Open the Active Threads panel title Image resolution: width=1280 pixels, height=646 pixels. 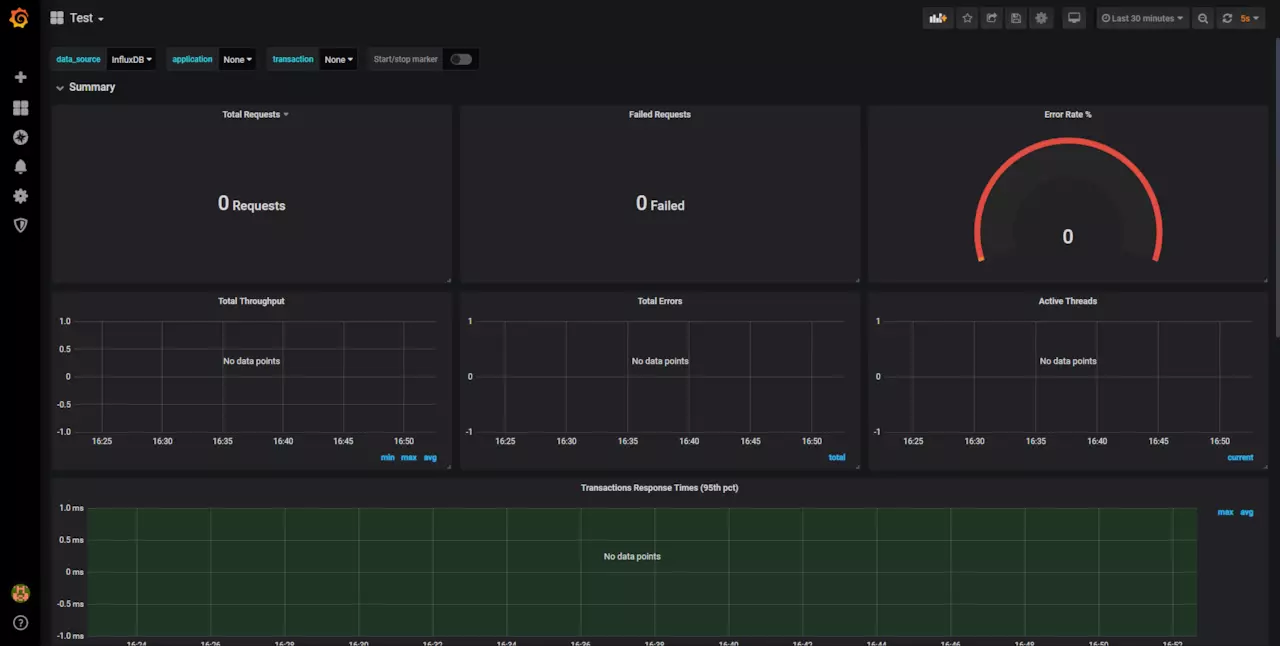point(1068,301)
